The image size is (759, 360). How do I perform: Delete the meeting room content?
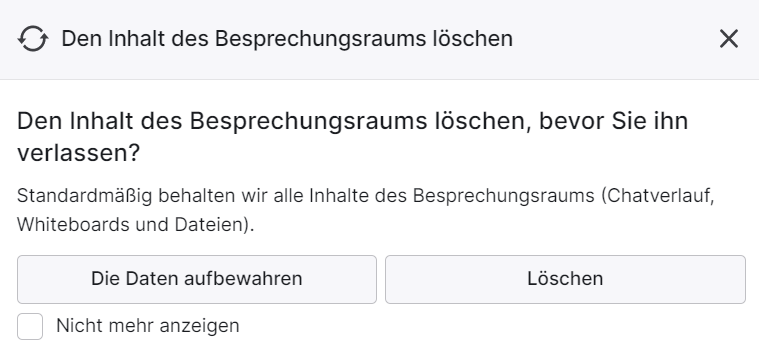point(565,279)
